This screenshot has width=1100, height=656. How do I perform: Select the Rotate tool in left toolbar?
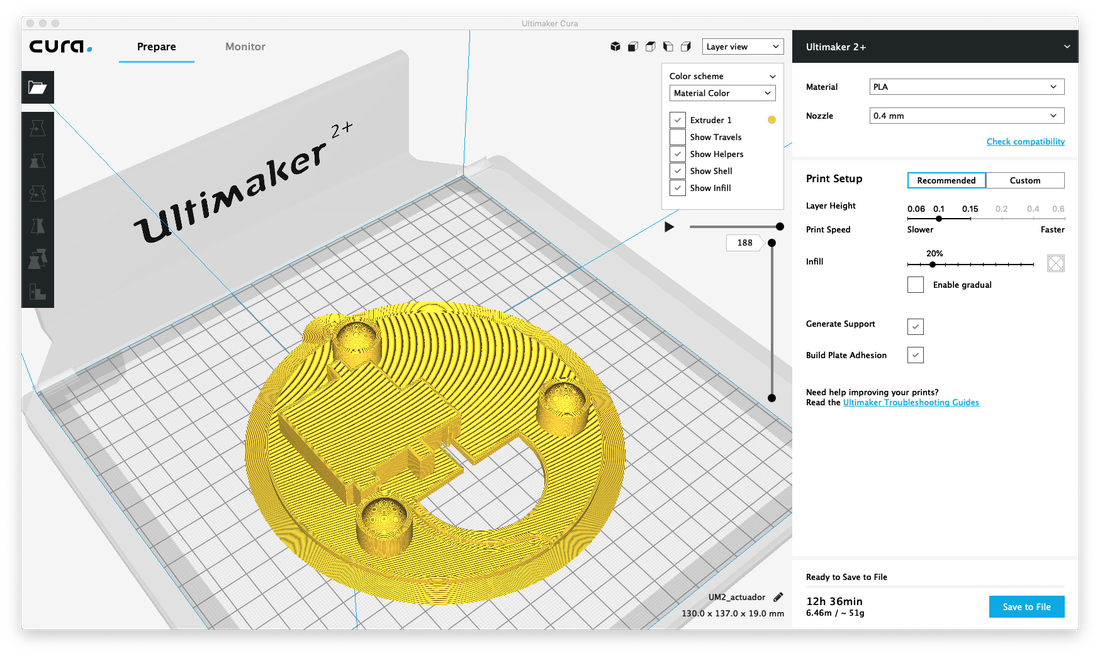pyautogui.click(x=37, y=194)
